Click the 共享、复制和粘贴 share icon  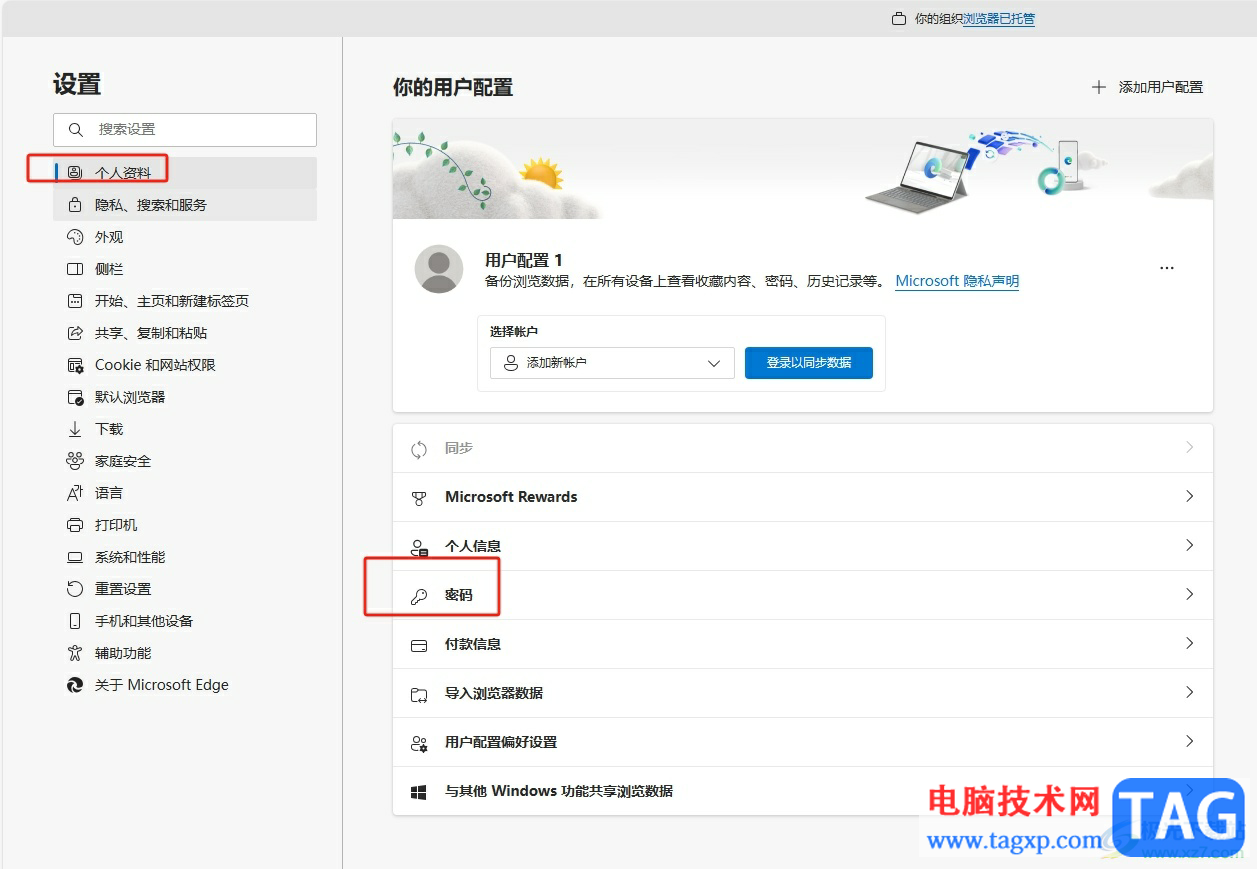click(x=75, y=333)
